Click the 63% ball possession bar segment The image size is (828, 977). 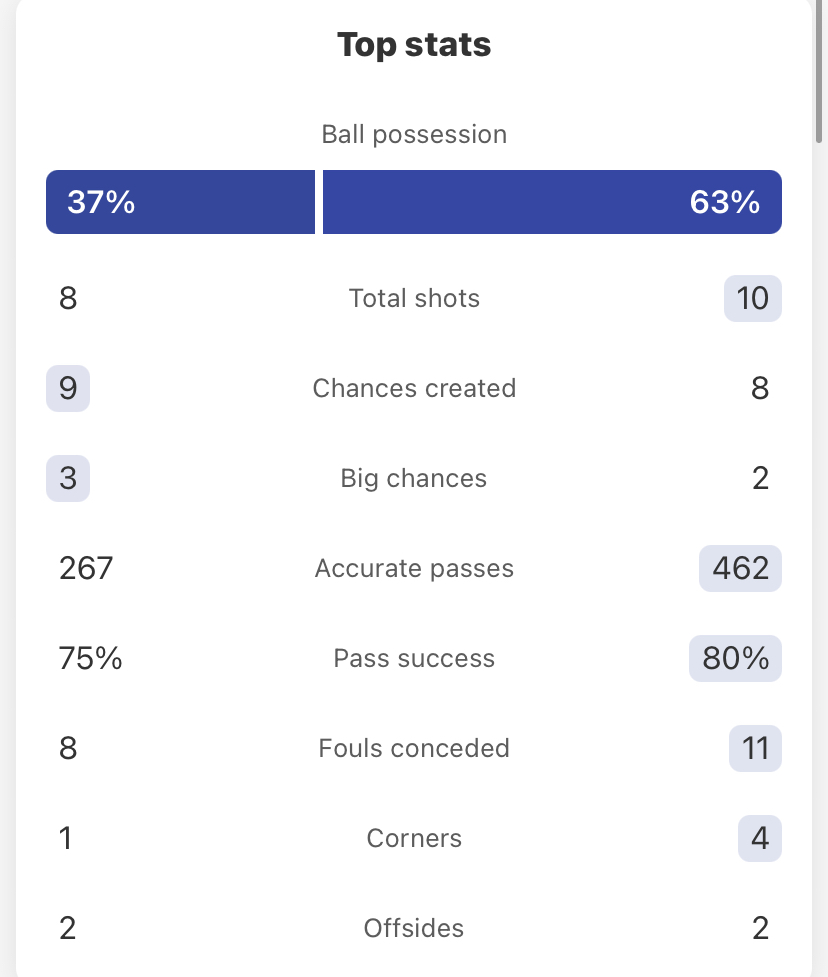(552, 202)
